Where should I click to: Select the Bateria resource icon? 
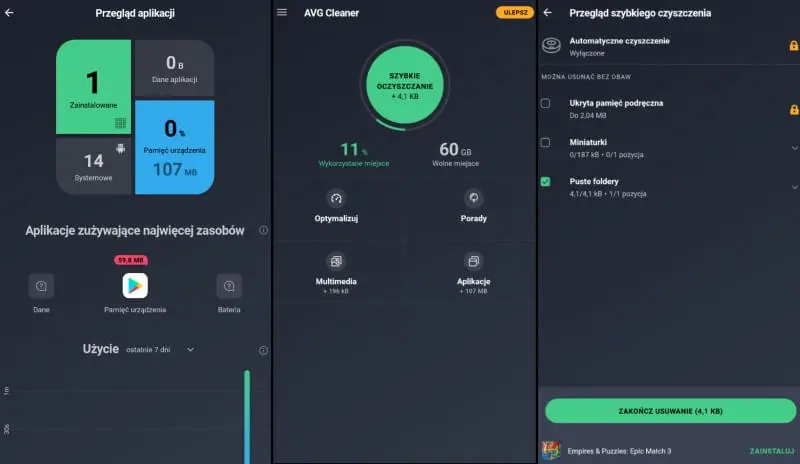(229, 286)
